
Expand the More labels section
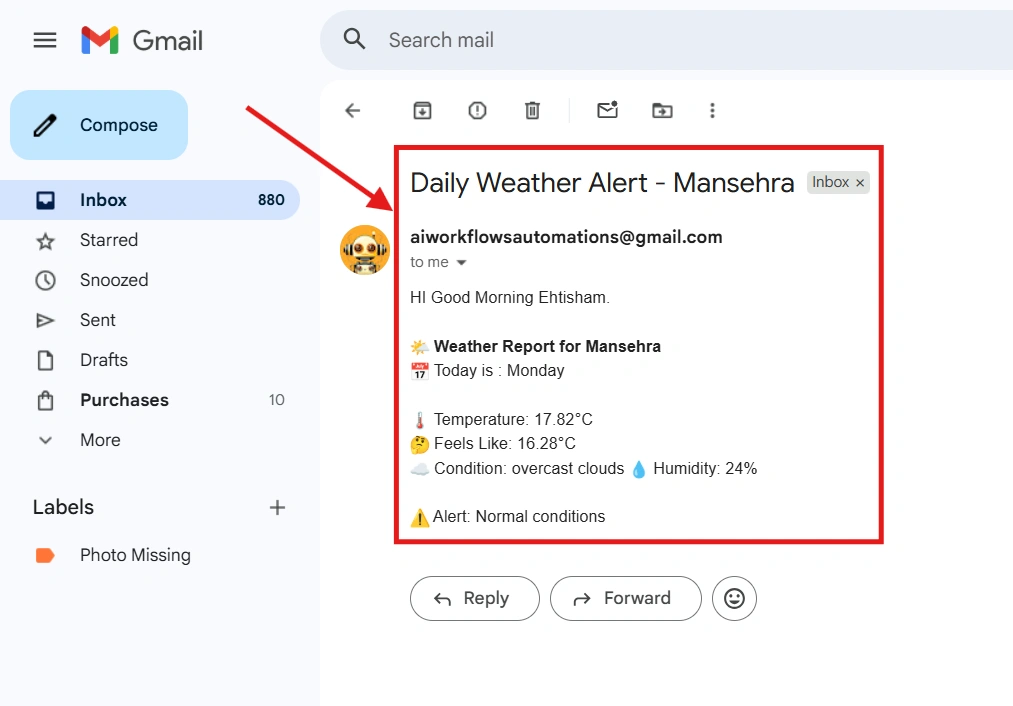[100, 440]
